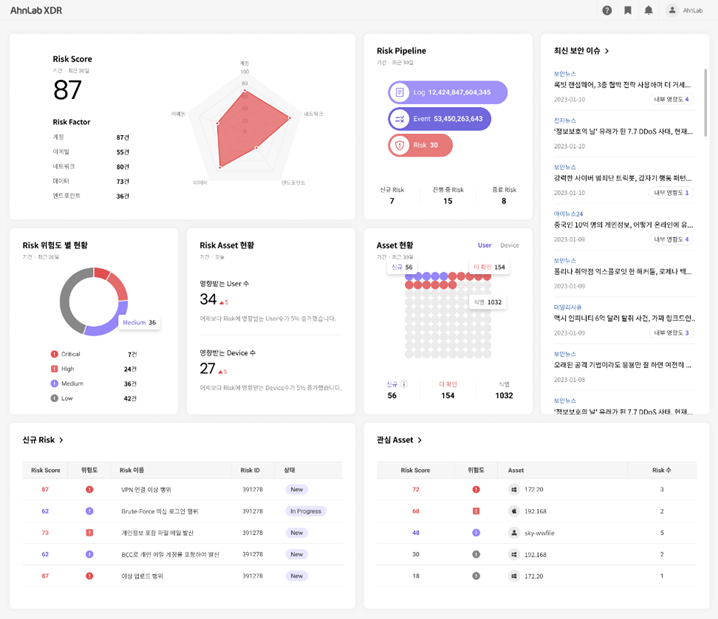Screen dimensions: 718x619
Task: Click 영향받는 User 수 value 34
Action: pyautogui.click(x=208, y=299)
